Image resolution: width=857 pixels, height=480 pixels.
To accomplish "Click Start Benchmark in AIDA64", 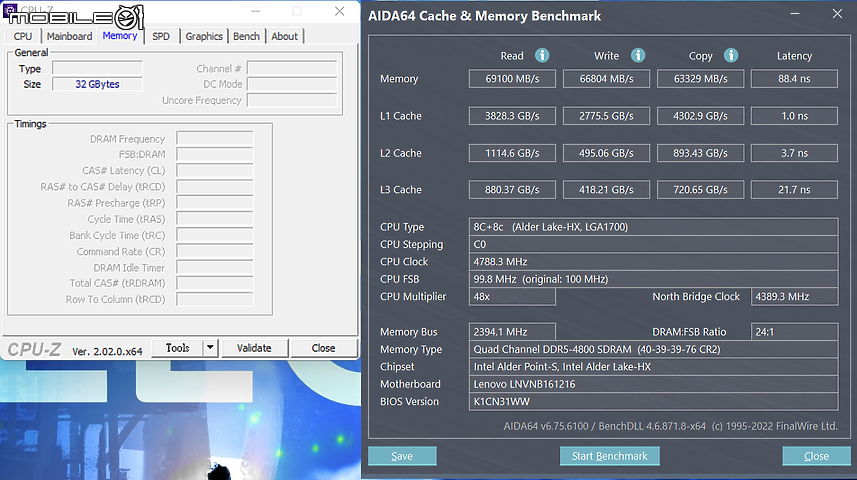I will [x=609, y=456].
